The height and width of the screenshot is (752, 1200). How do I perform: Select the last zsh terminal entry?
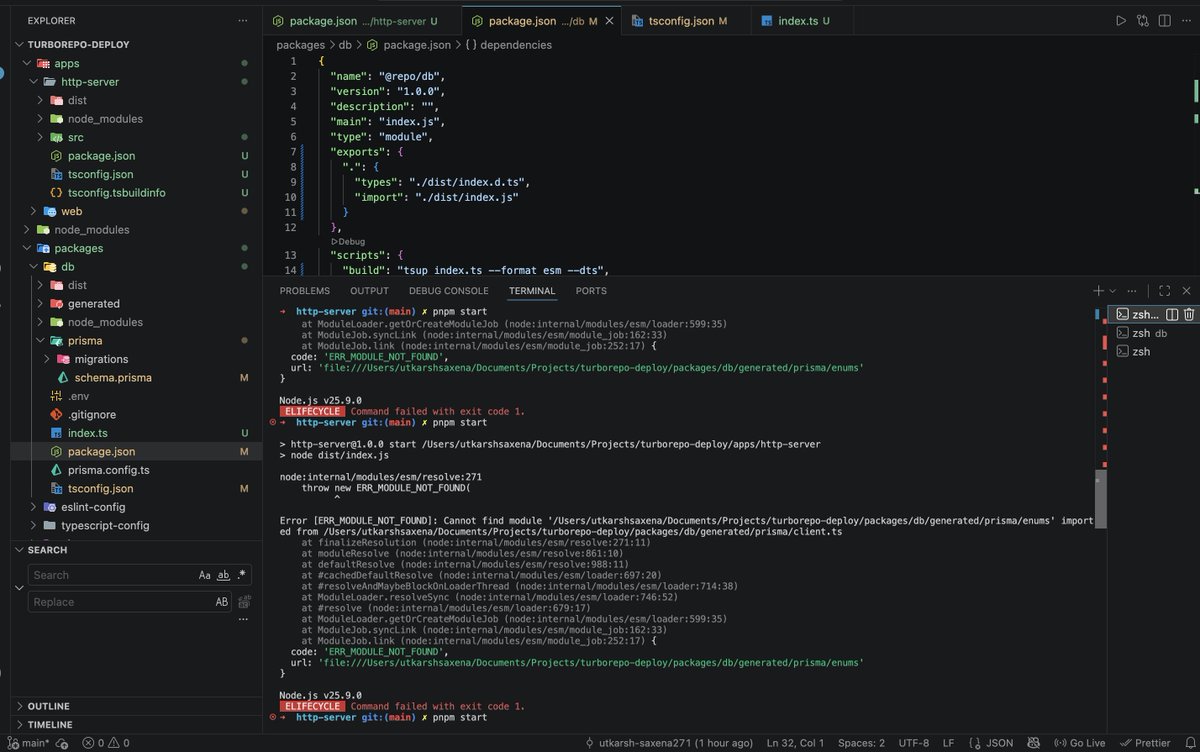coord(1154,351)
